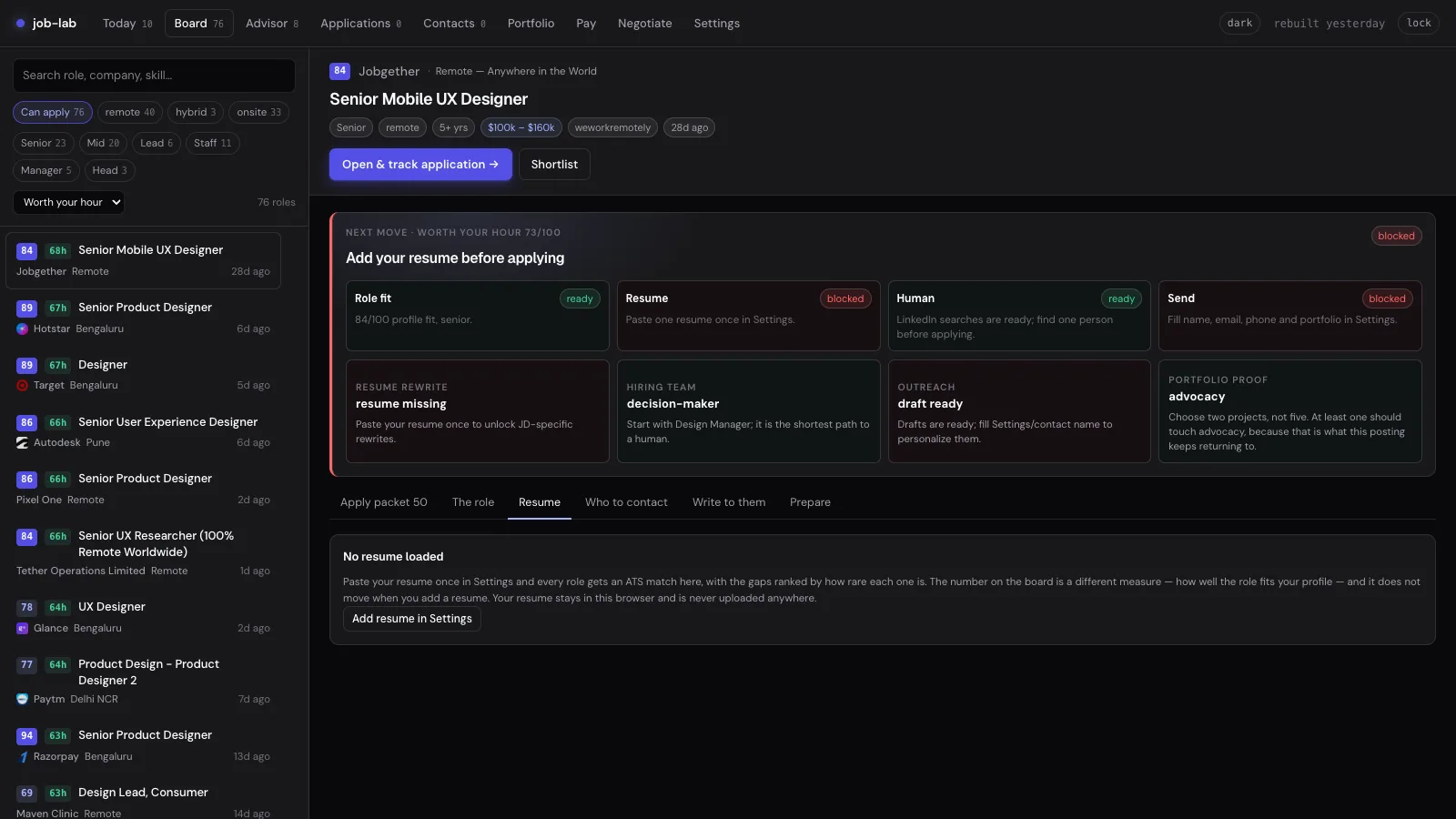Screen dimensions: 1456x819
Task: Toggle the Can apply 76 filter
Action: [x=53, y=112]
